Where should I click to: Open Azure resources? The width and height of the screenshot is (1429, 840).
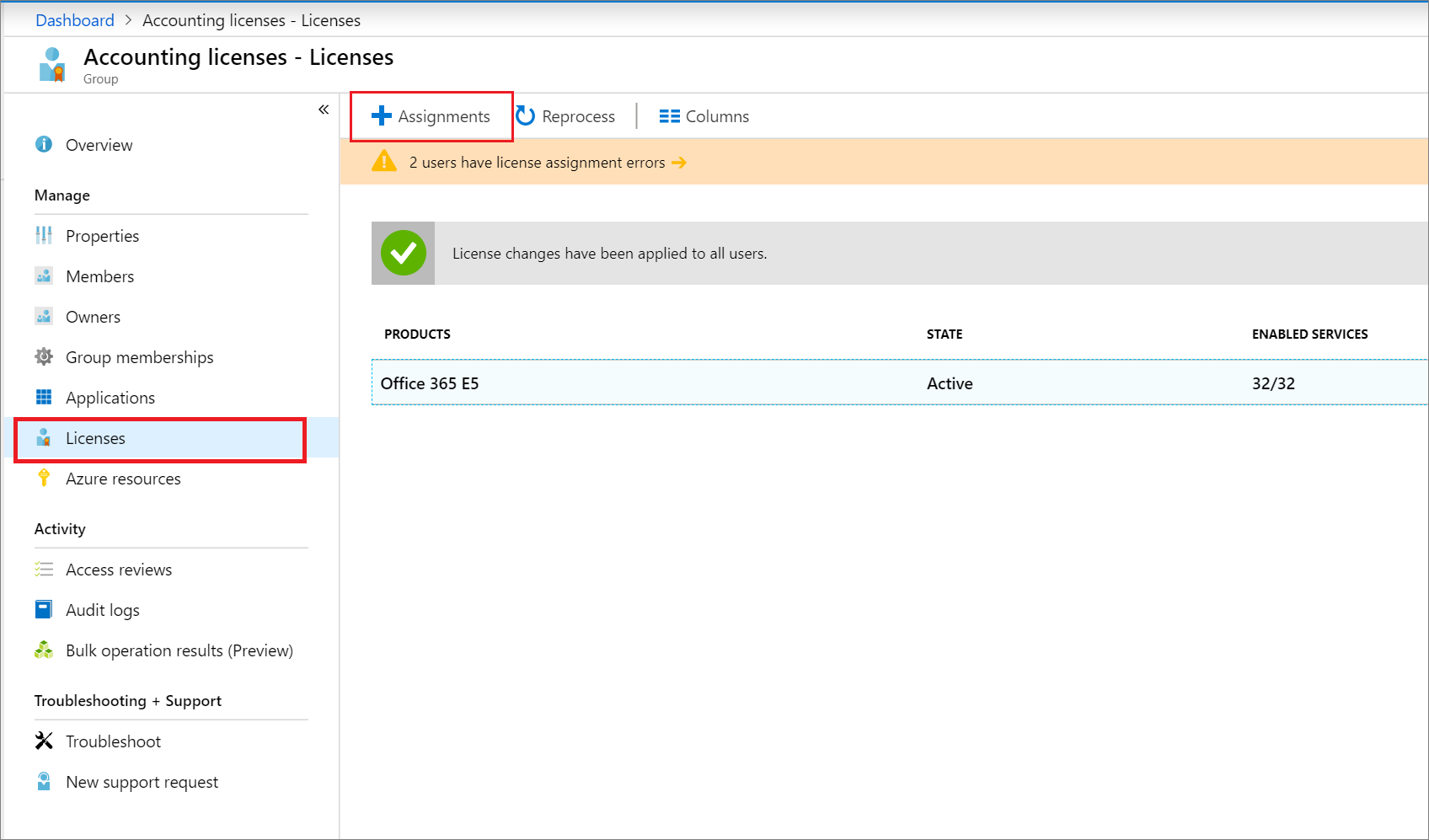coord(123,479)
